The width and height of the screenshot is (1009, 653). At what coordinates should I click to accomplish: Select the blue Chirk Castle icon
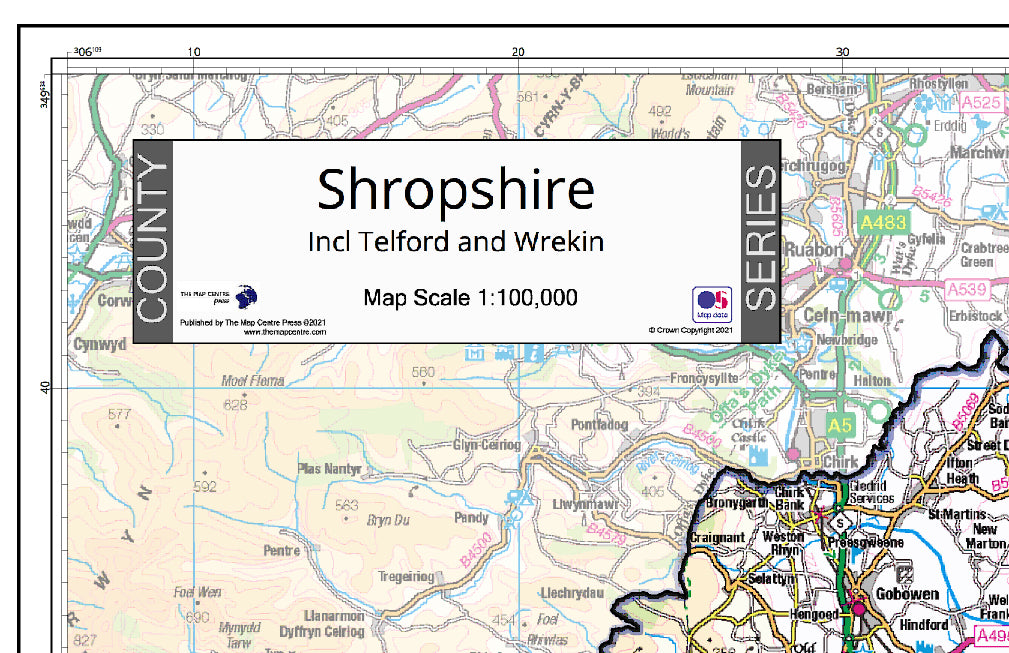click(x=758, y=456)
